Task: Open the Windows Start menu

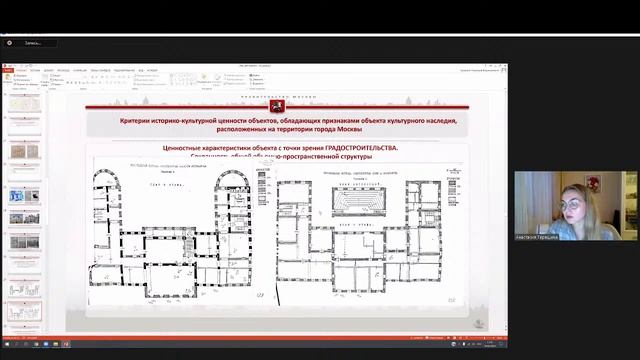Action: (7, 344)
